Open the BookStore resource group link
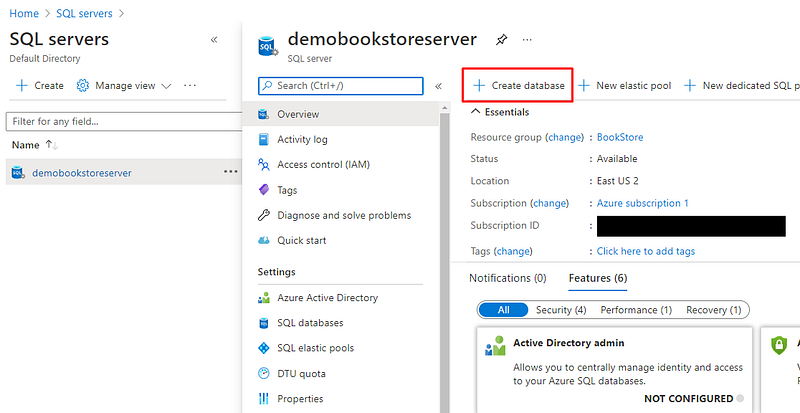The width and height of the screenshot is (800, 413). (620, 137)
